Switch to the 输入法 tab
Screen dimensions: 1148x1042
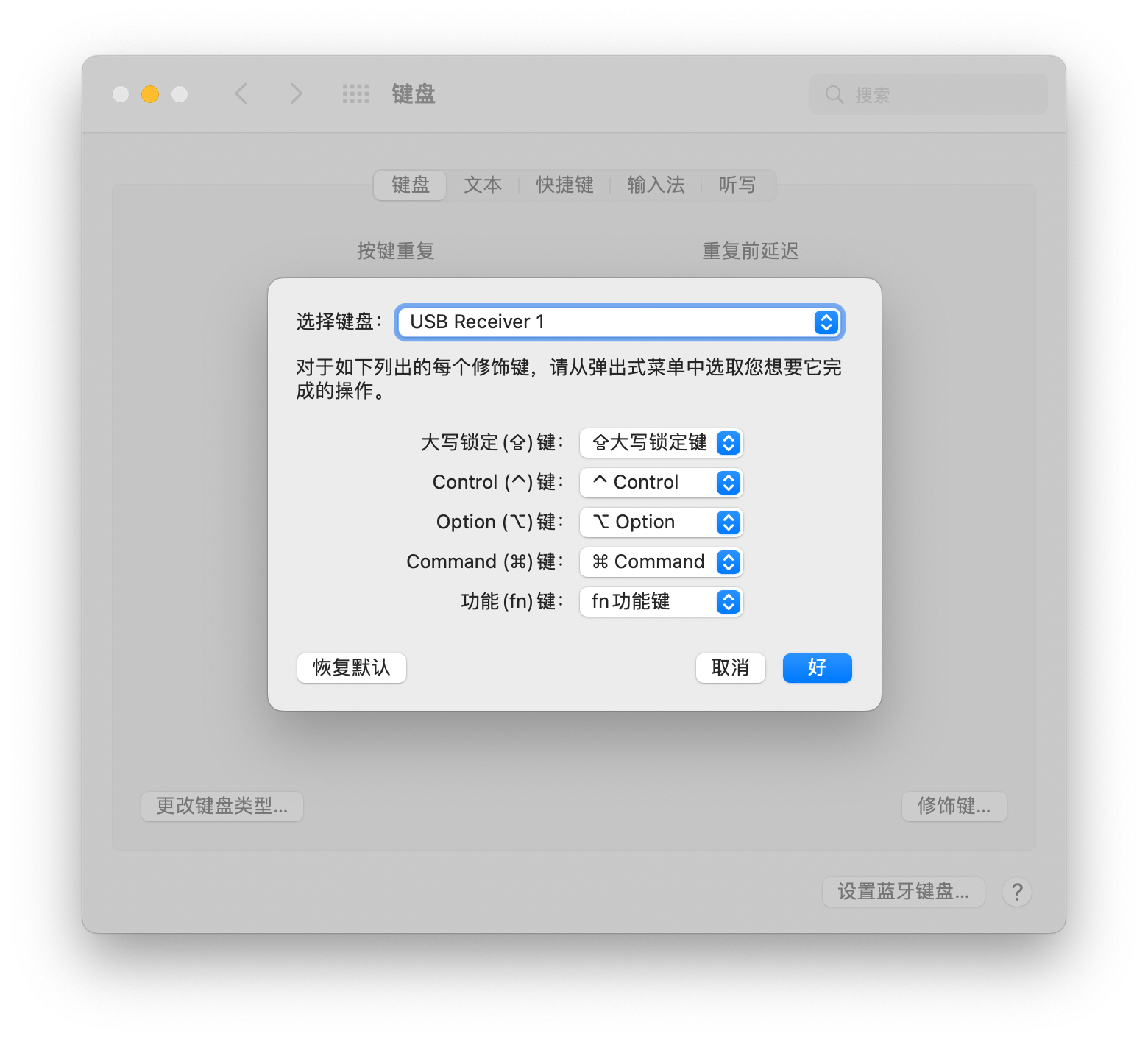(x=656, y=185)
